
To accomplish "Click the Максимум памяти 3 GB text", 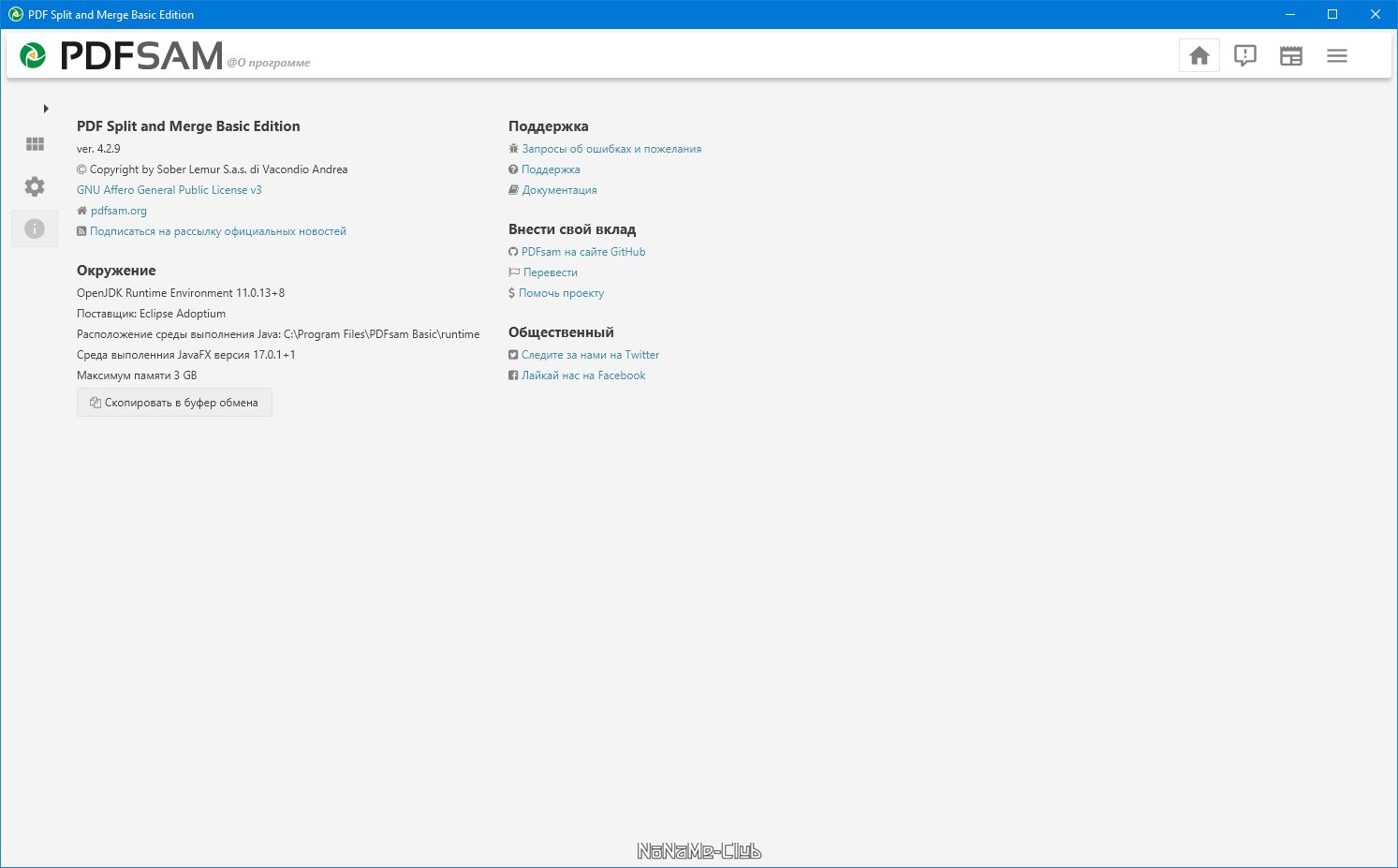I will [x=137, y=375].
